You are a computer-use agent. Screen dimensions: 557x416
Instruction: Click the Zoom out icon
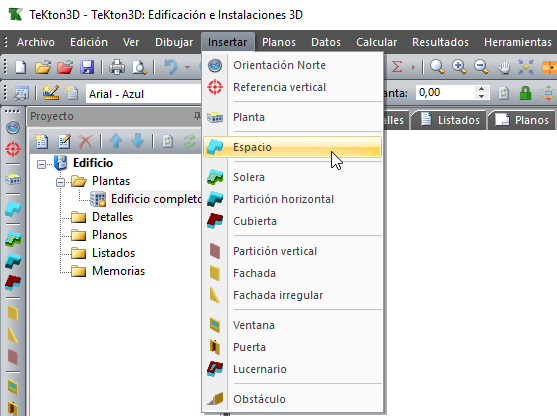point(481,67)
